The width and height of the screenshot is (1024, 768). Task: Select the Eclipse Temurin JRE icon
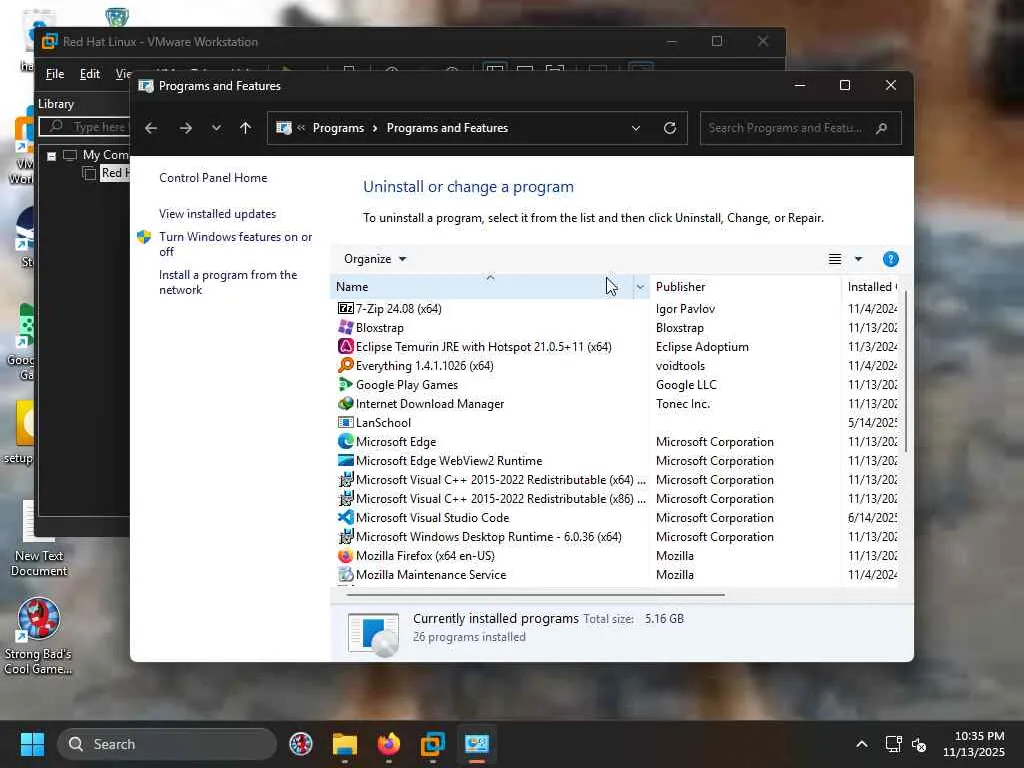(345, 346)
